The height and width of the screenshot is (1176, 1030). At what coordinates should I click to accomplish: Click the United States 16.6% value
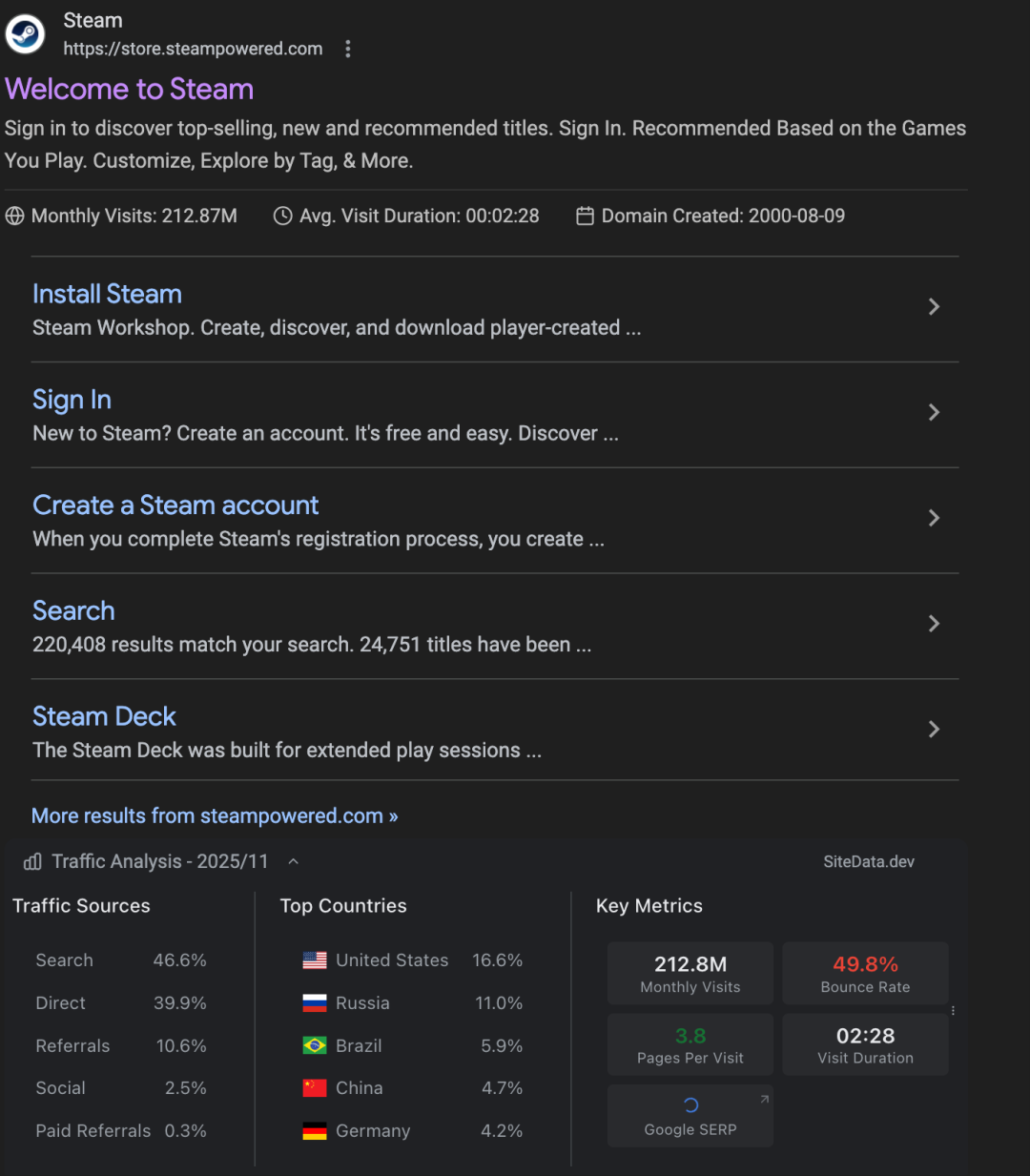pyautogui.click(x=498, y=960)
